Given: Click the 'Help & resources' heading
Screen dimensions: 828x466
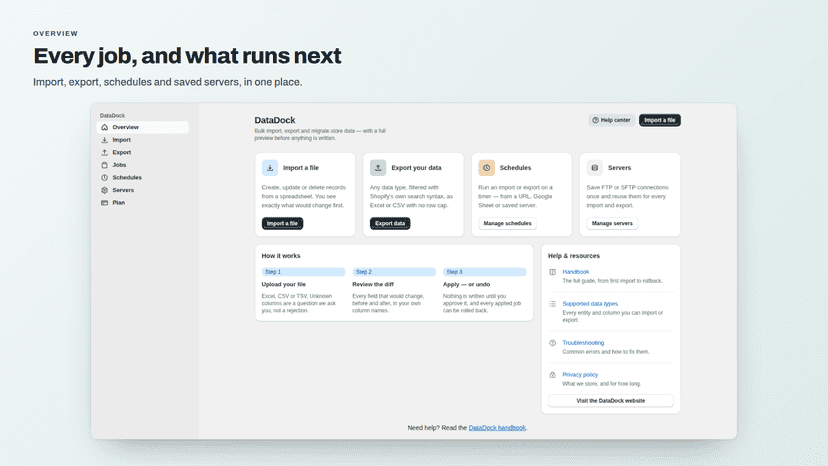Looking at the screenshot, I should point(573,256).
